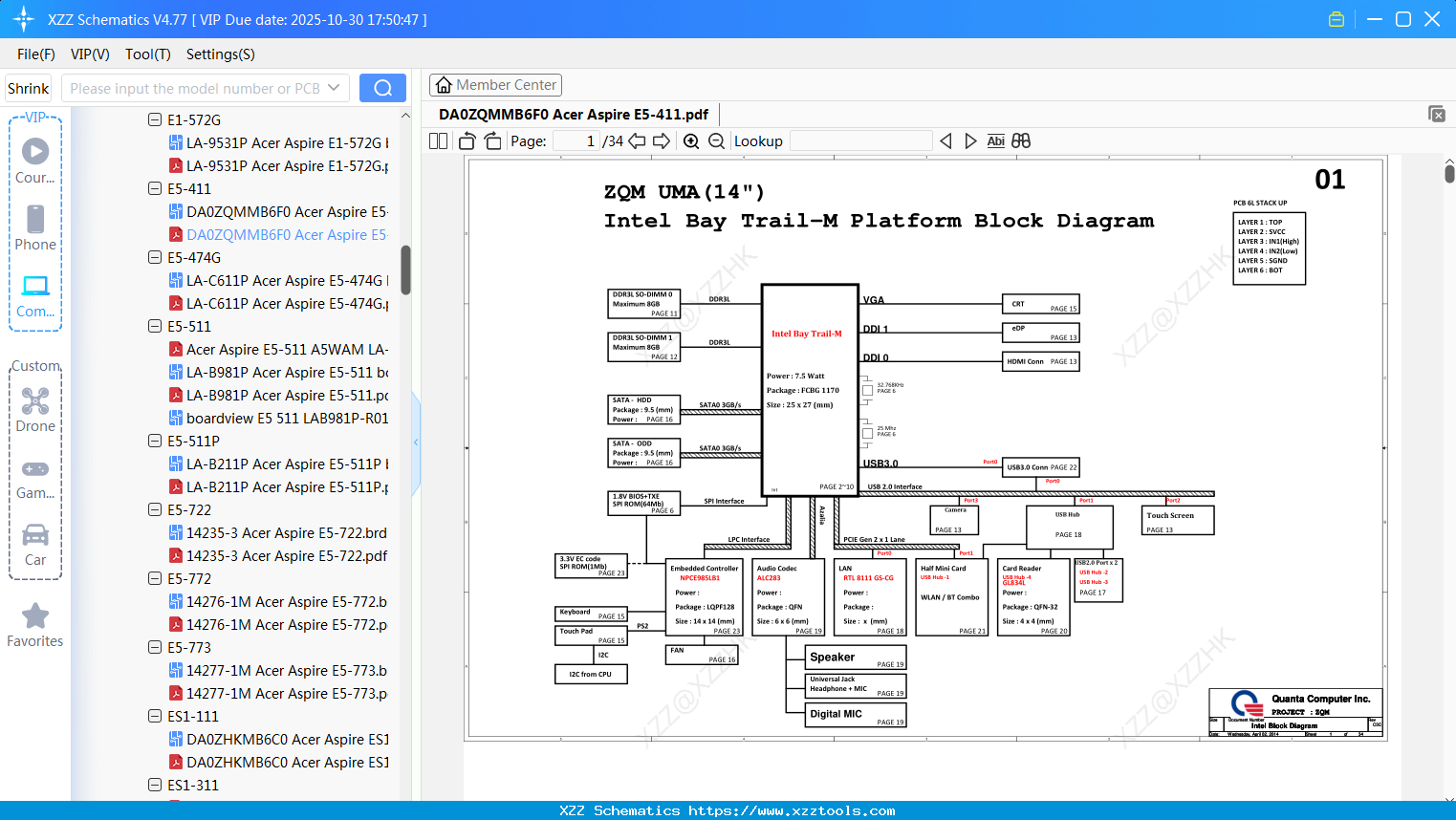Click the page number input field

coord(576,140)
